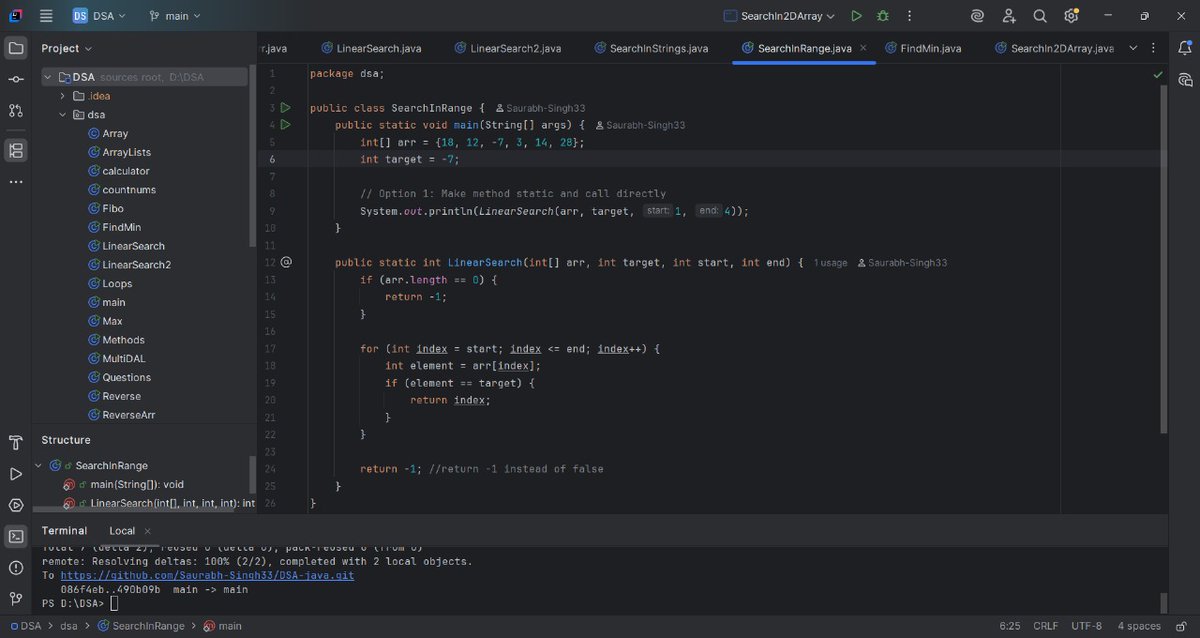Close the SearchInRange.java tab
The height and width of the screenshot is (638, 1200).
[863, 48]
